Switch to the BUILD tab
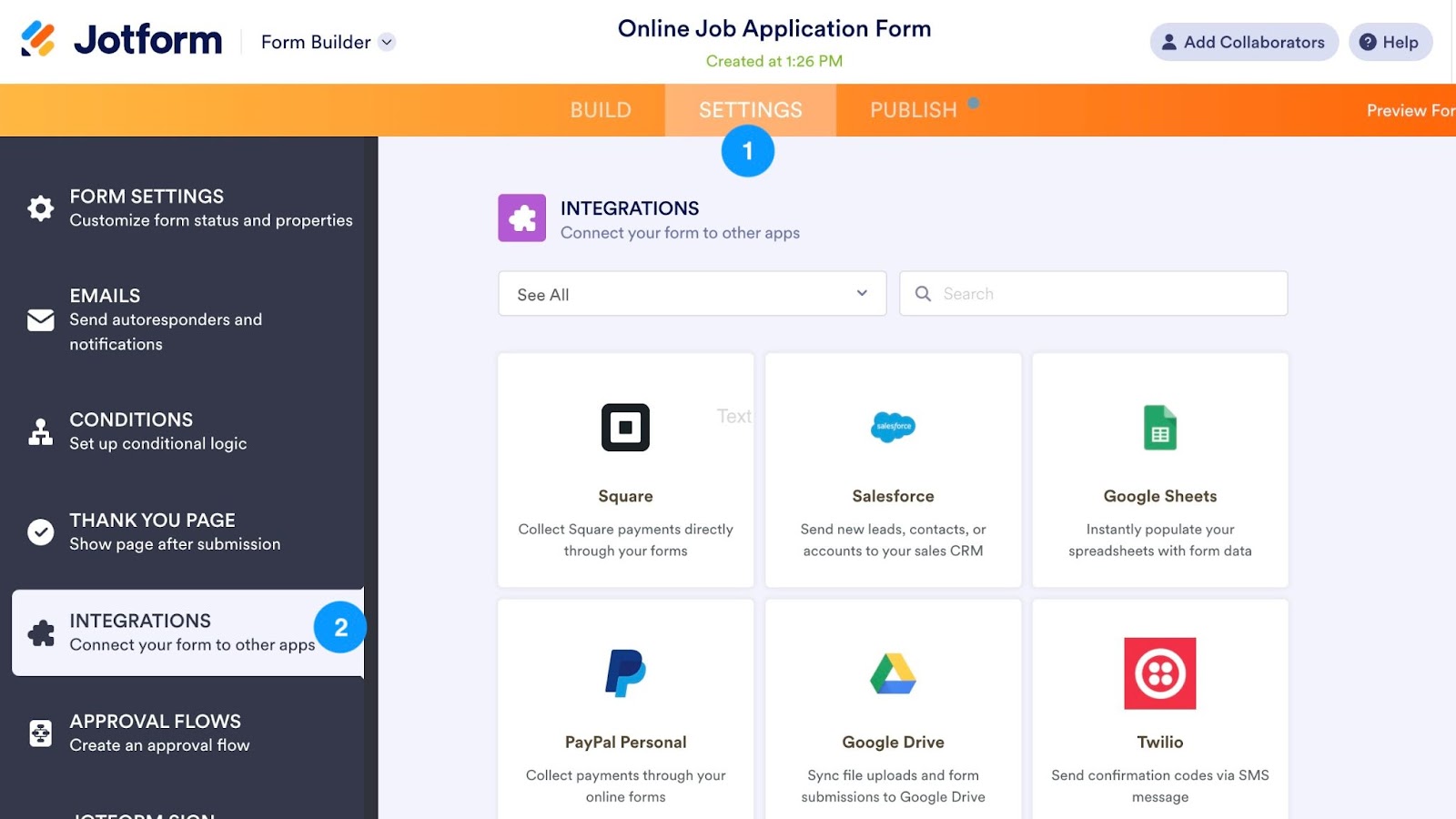This screenshot has height=819, width=1456. click(x=601, y=110)
